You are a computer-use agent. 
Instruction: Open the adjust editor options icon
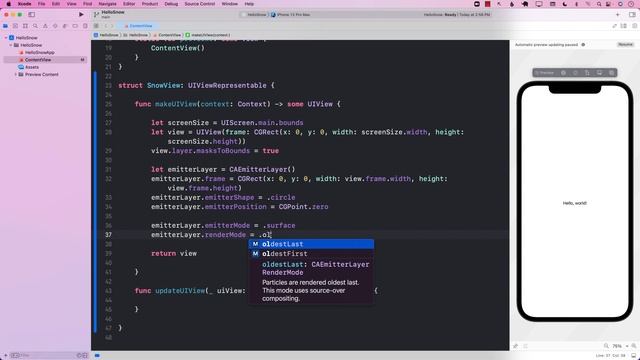[x=624, y=26]
